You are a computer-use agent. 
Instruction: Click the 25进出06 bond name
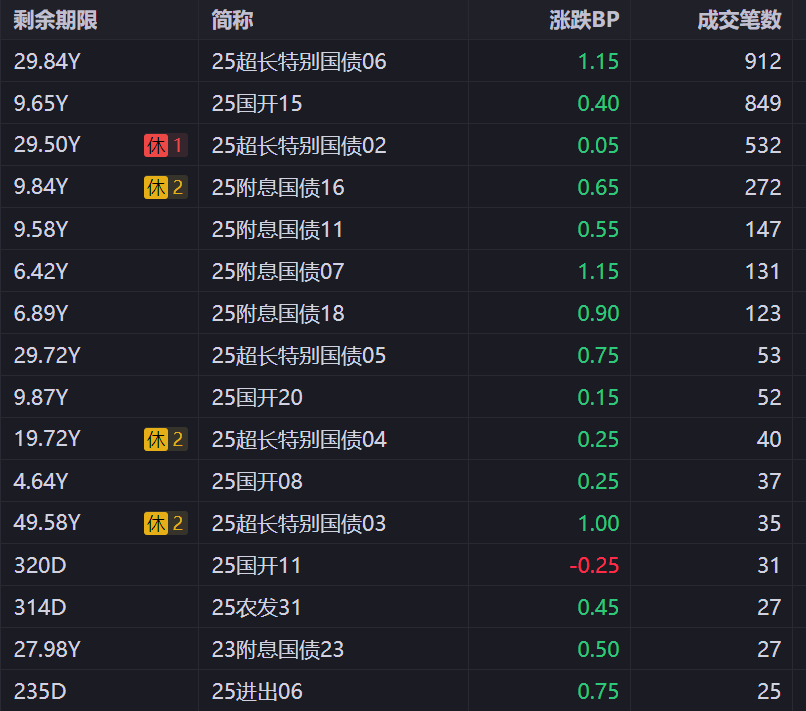[257, 692]
